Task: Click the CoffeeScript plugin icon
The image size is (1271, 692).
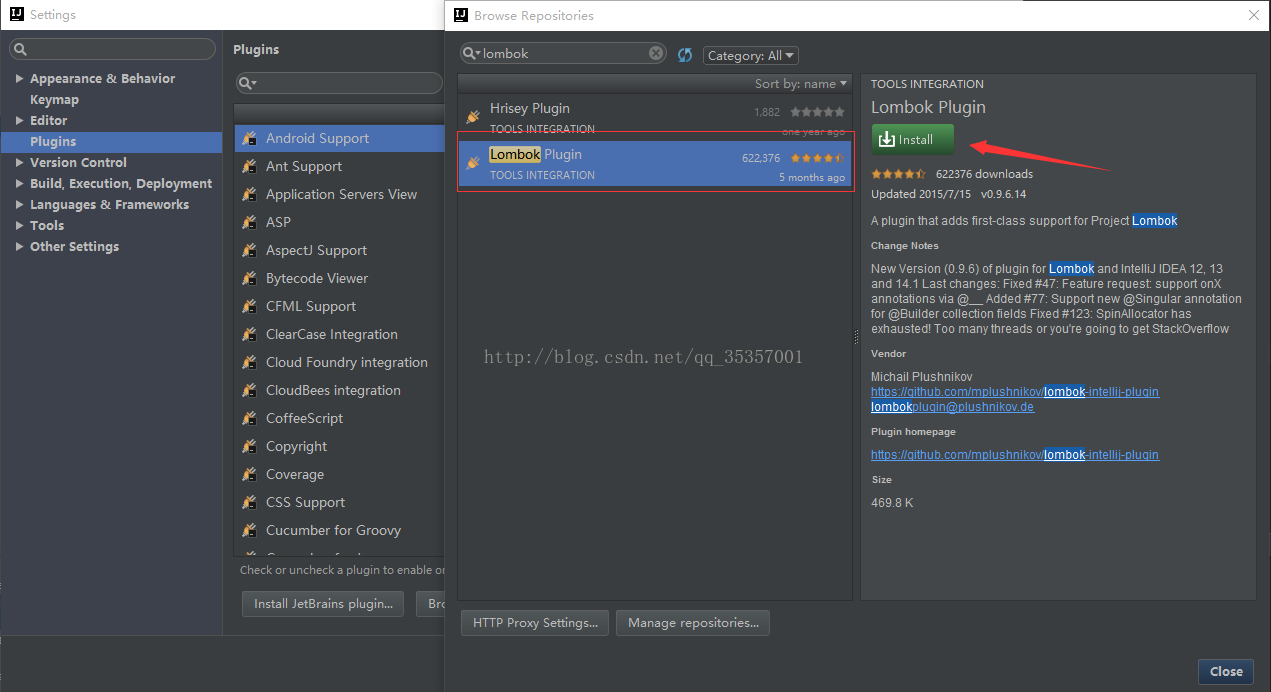Action: [x=249, y=418]
